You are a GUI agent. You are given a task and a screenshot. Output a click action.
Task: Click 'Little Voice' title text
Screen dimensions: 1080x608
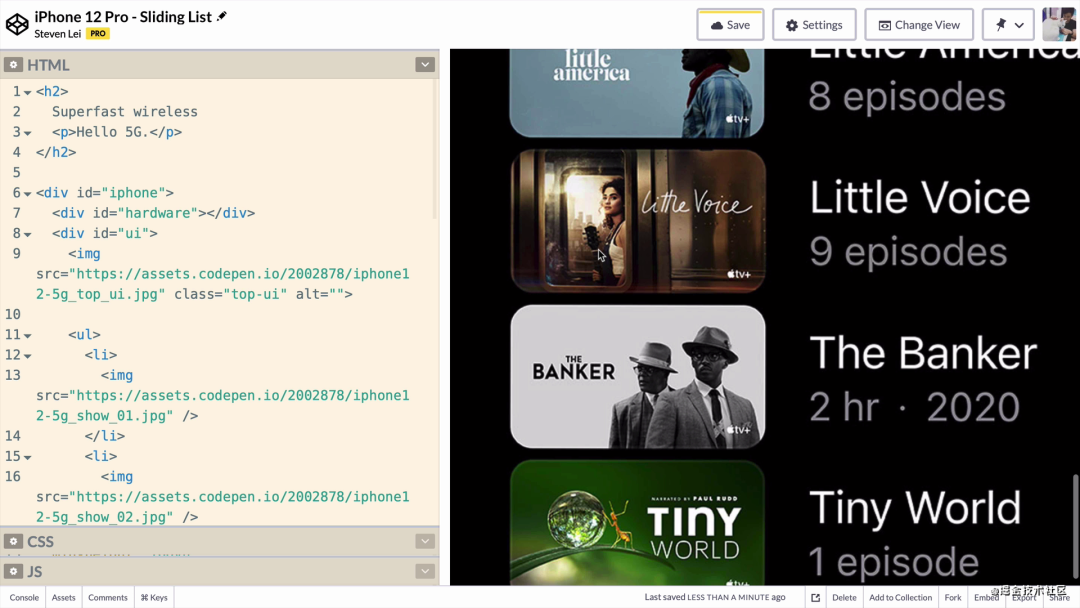point(920,198)
